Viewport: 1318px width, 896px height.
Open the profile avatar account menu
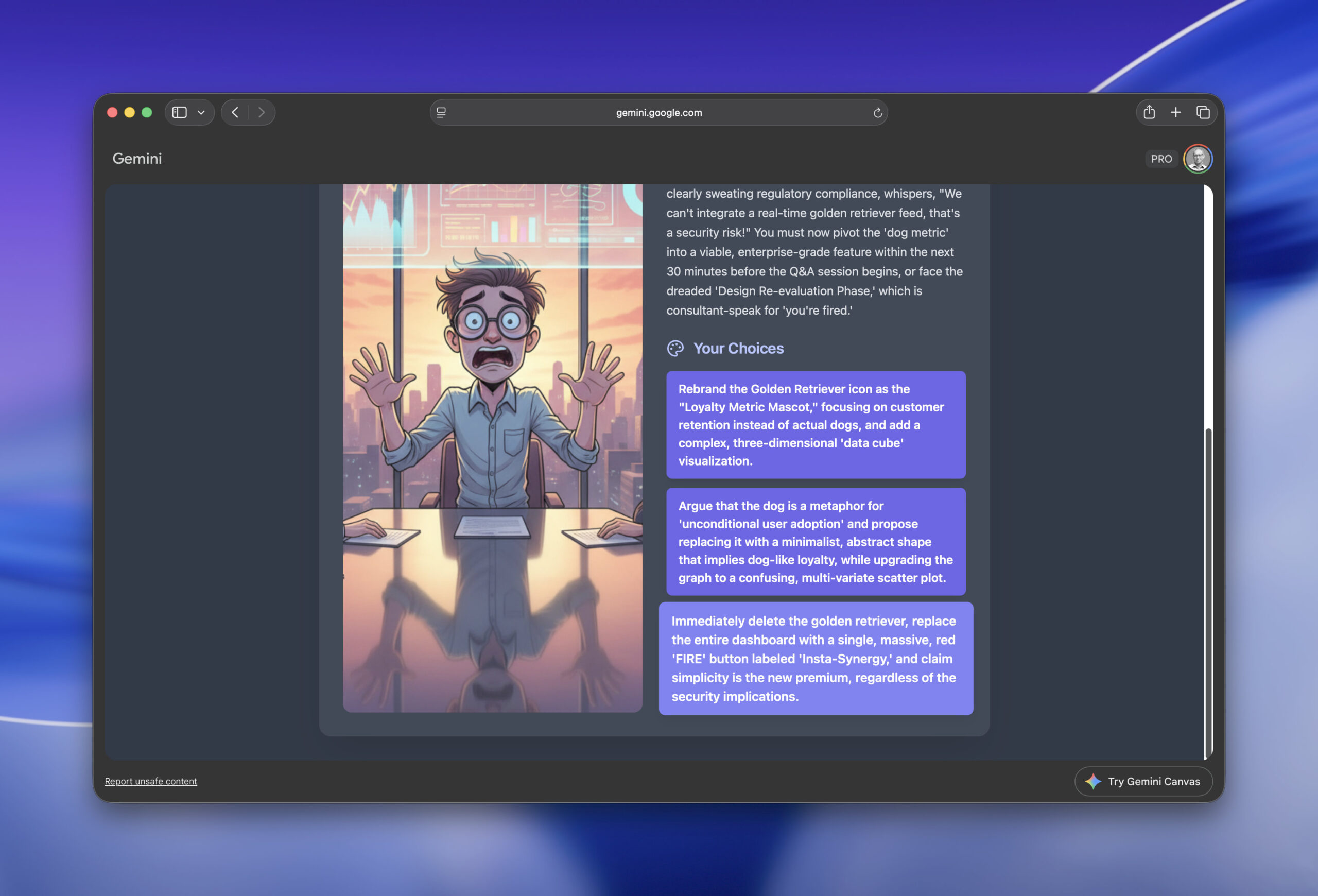pos(1198,159)
